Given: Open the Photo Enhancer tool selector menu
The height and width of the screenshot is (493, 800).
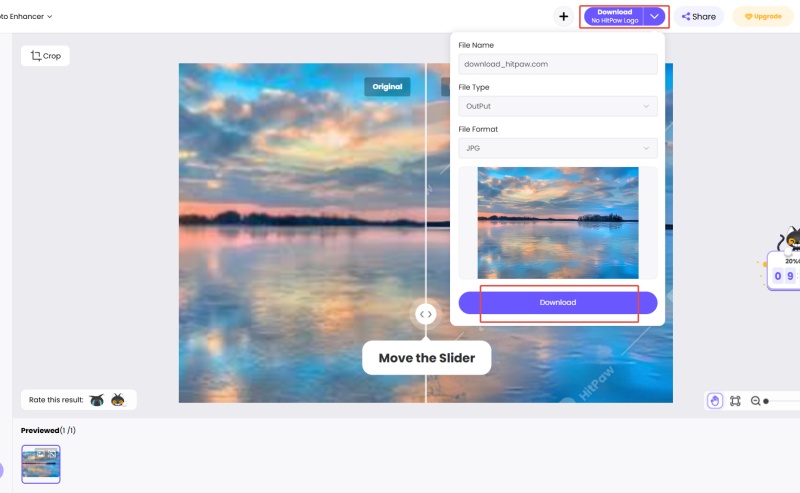Looking at the screenshot, I should point(26,16).
